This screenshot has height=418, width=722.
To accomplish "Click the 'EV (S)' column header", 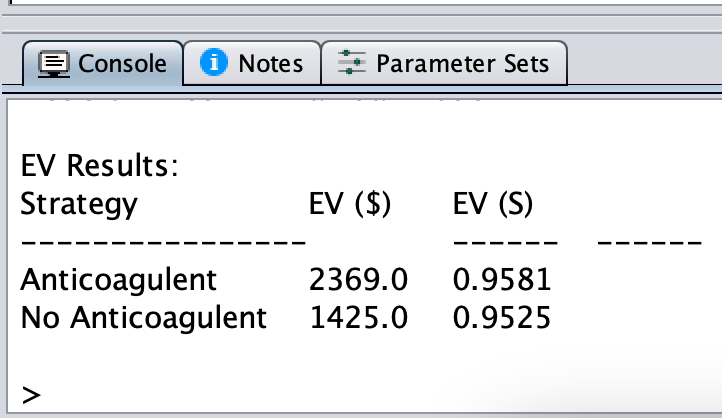I will 493,204.
